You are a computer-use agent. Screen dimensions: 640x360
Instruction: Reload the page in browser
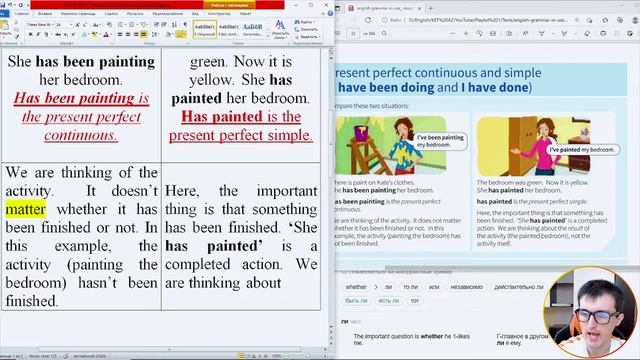(368, 20)
